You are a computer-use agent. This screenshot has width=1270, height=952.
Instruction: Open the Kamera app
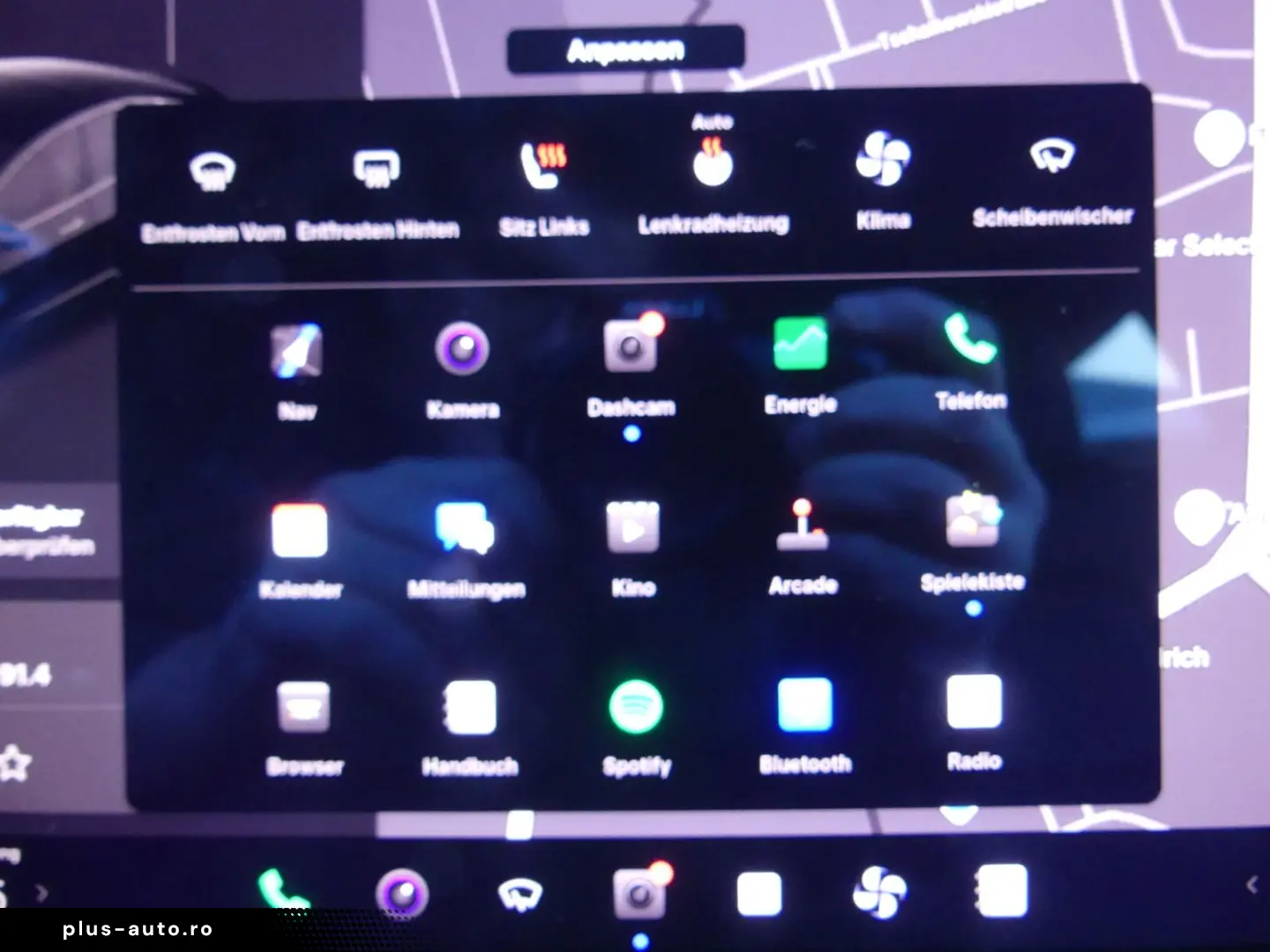pyautogui.click(x=462, y=349)
